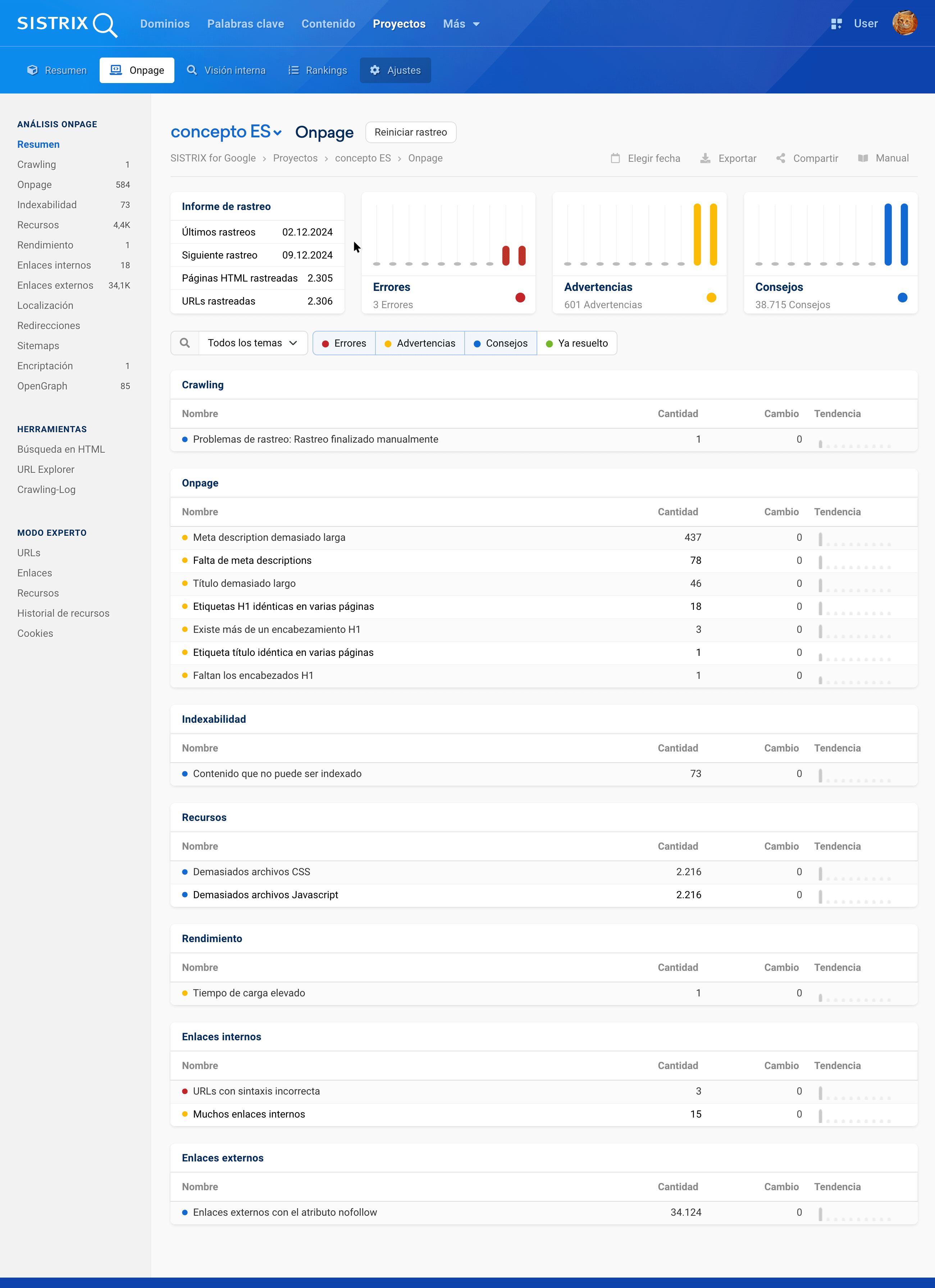The image size is (935, 1288).
Task: Open the Ajustes gear settings tab
Action: click(x=395, y=70)
